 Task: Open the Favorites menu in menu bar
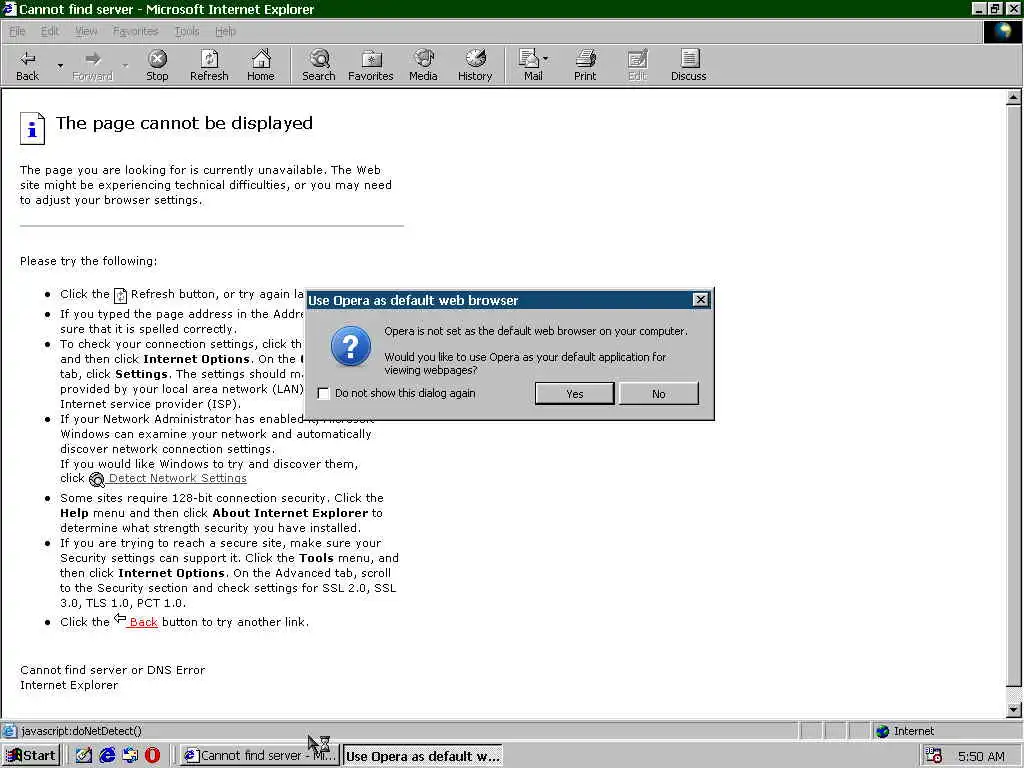click(x=135, y=31)
